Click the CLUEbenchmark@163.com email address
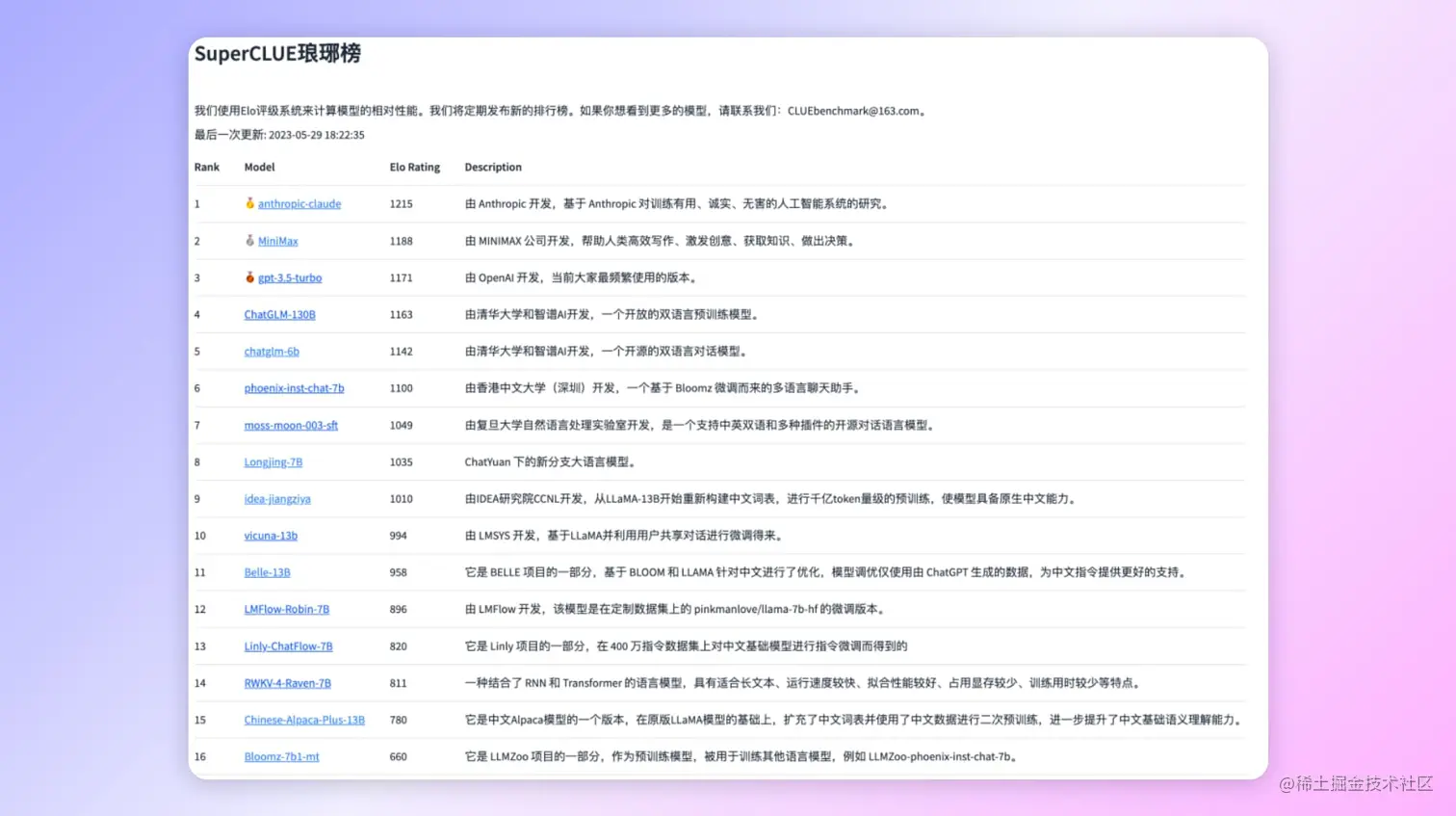Screen dimensions: 1456x816 pos(853,111)
